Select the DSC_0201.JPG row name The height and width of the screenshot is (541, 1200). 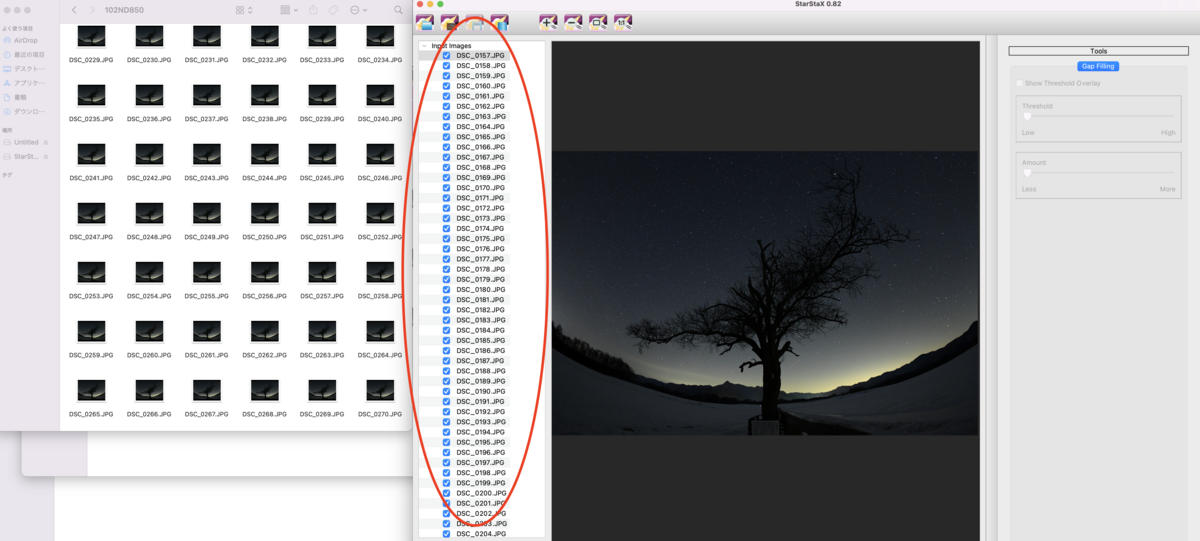point(481,503)
